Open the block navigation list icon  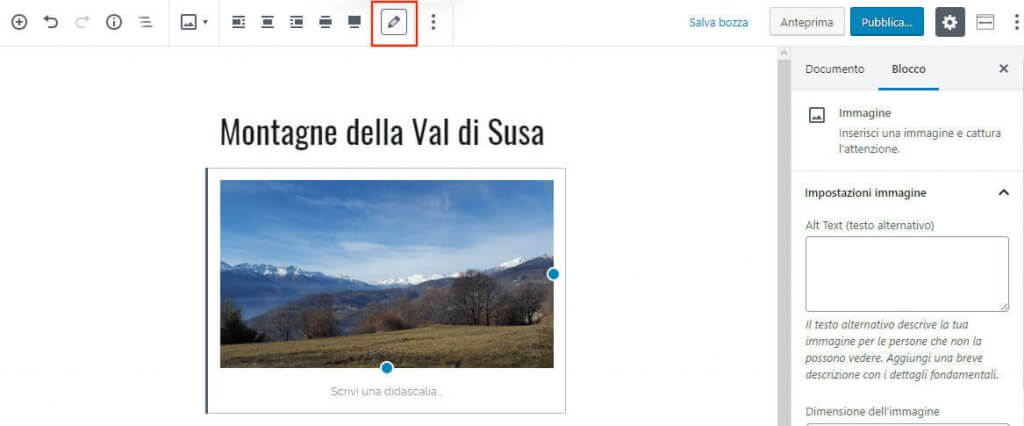click(x=145, y=22)
